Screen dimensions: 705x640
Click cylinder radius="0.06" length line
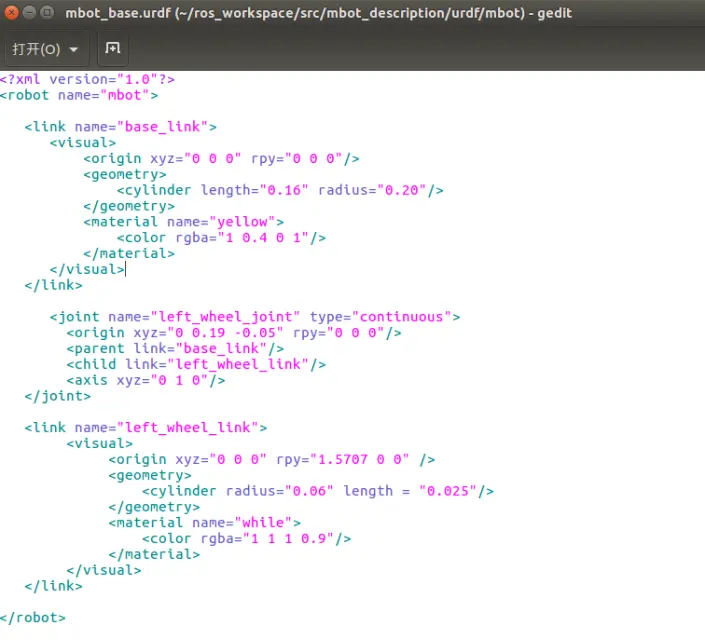point(318,491)
